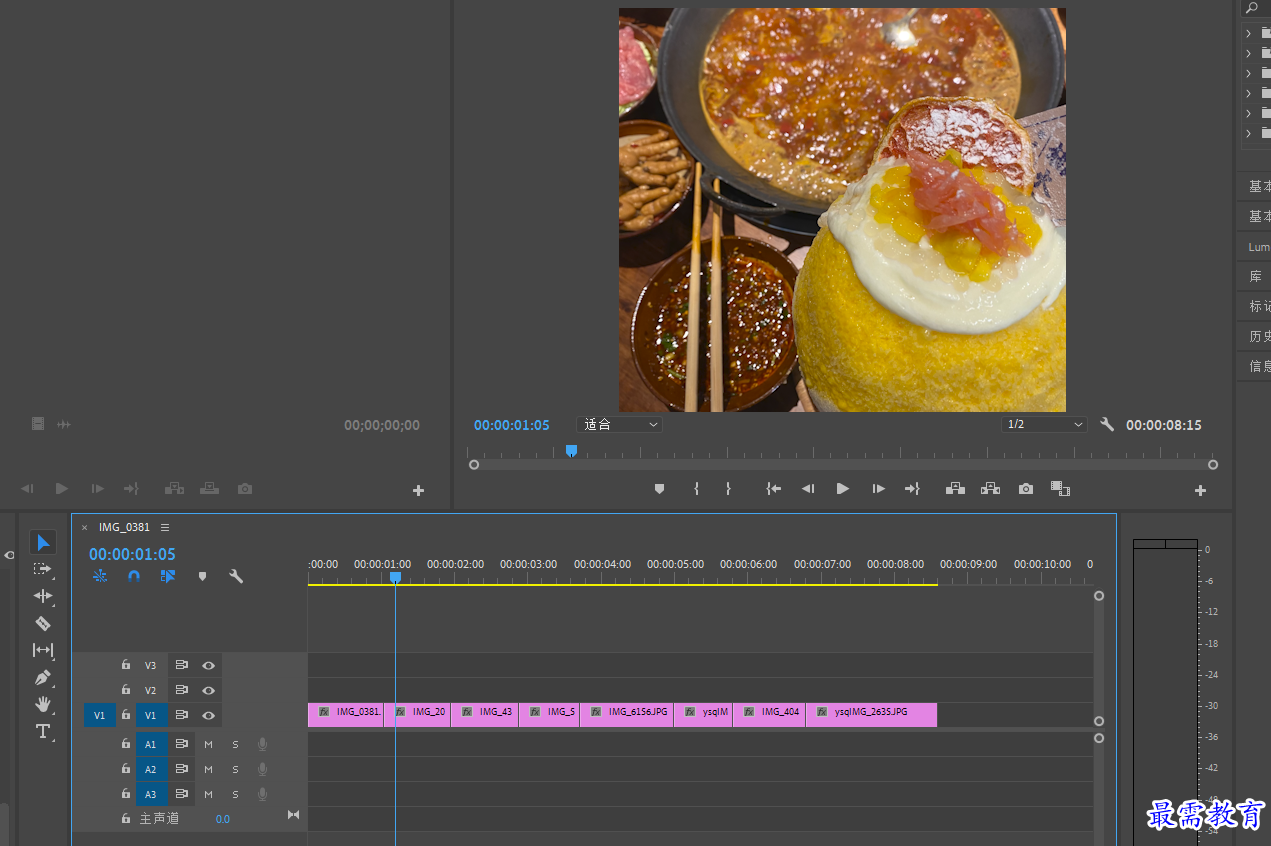Select the Track Select Forward tool

click(43, 569)
